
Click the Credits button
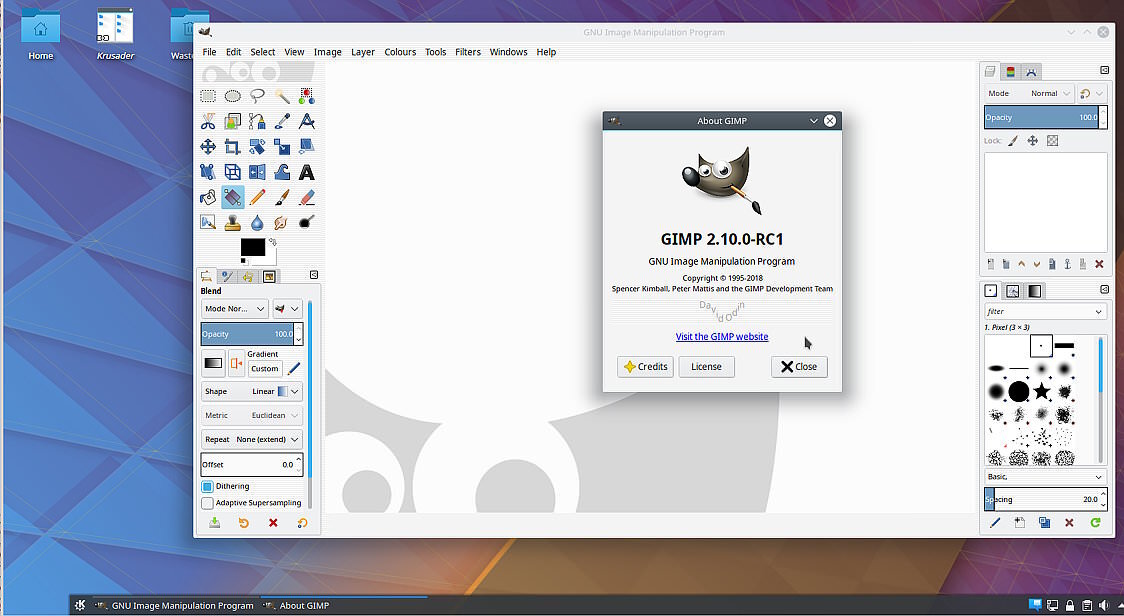645,366
